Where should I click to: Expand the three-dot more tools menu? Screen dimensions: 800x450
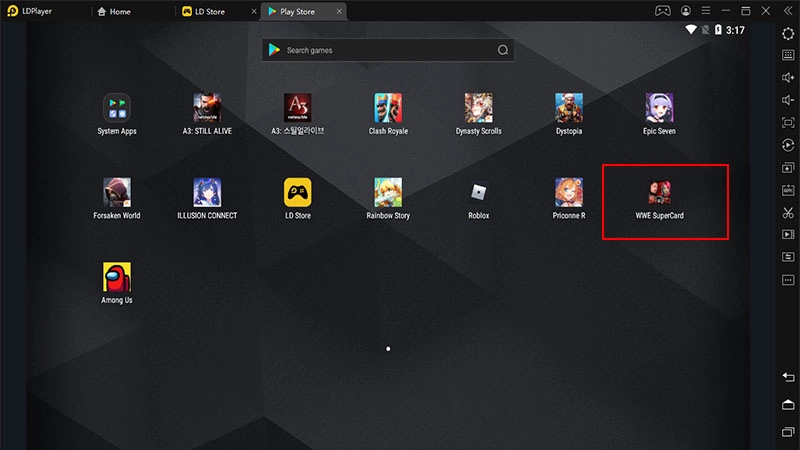[x=788, y=278]
